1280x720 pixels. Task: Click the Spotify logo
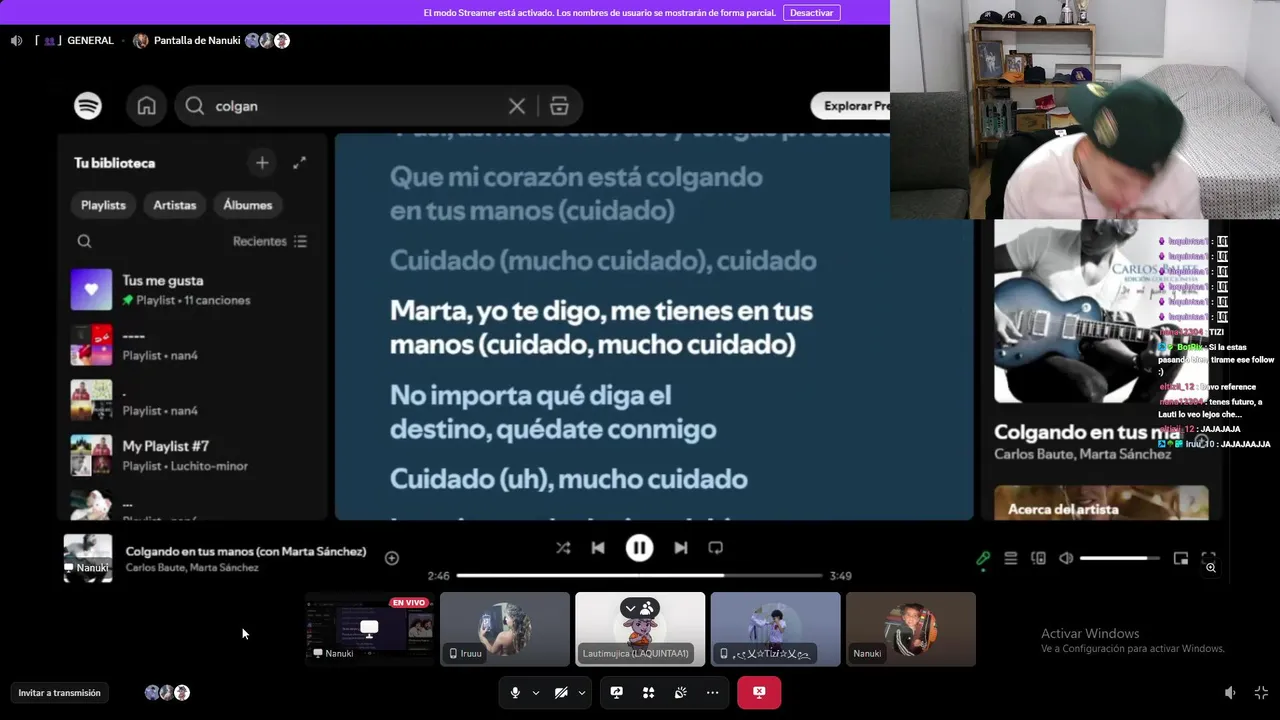click(x=88, y=105)
